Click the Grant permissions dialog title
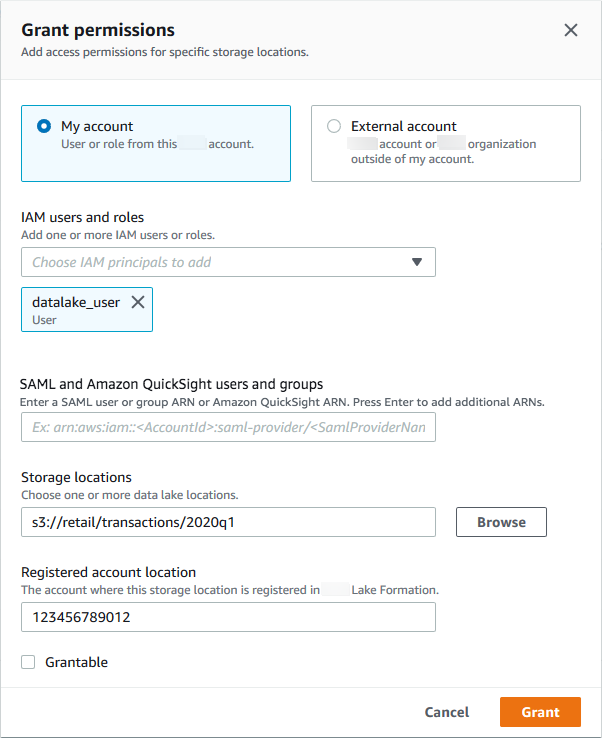Image resolution: width=602 pixels, height=738 pixels. [98, 30]
